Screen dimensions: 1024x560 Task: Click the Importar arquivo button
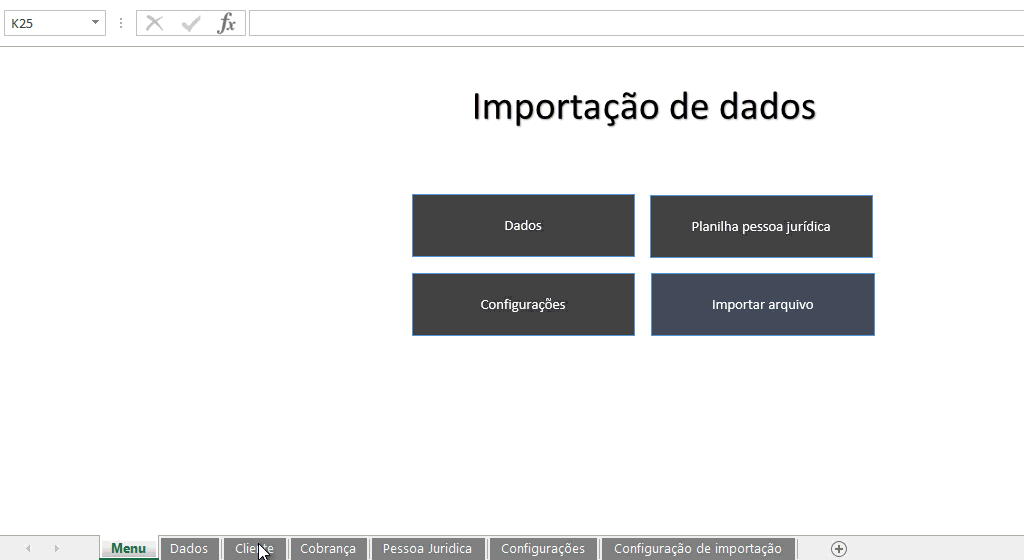click(762, 304)
